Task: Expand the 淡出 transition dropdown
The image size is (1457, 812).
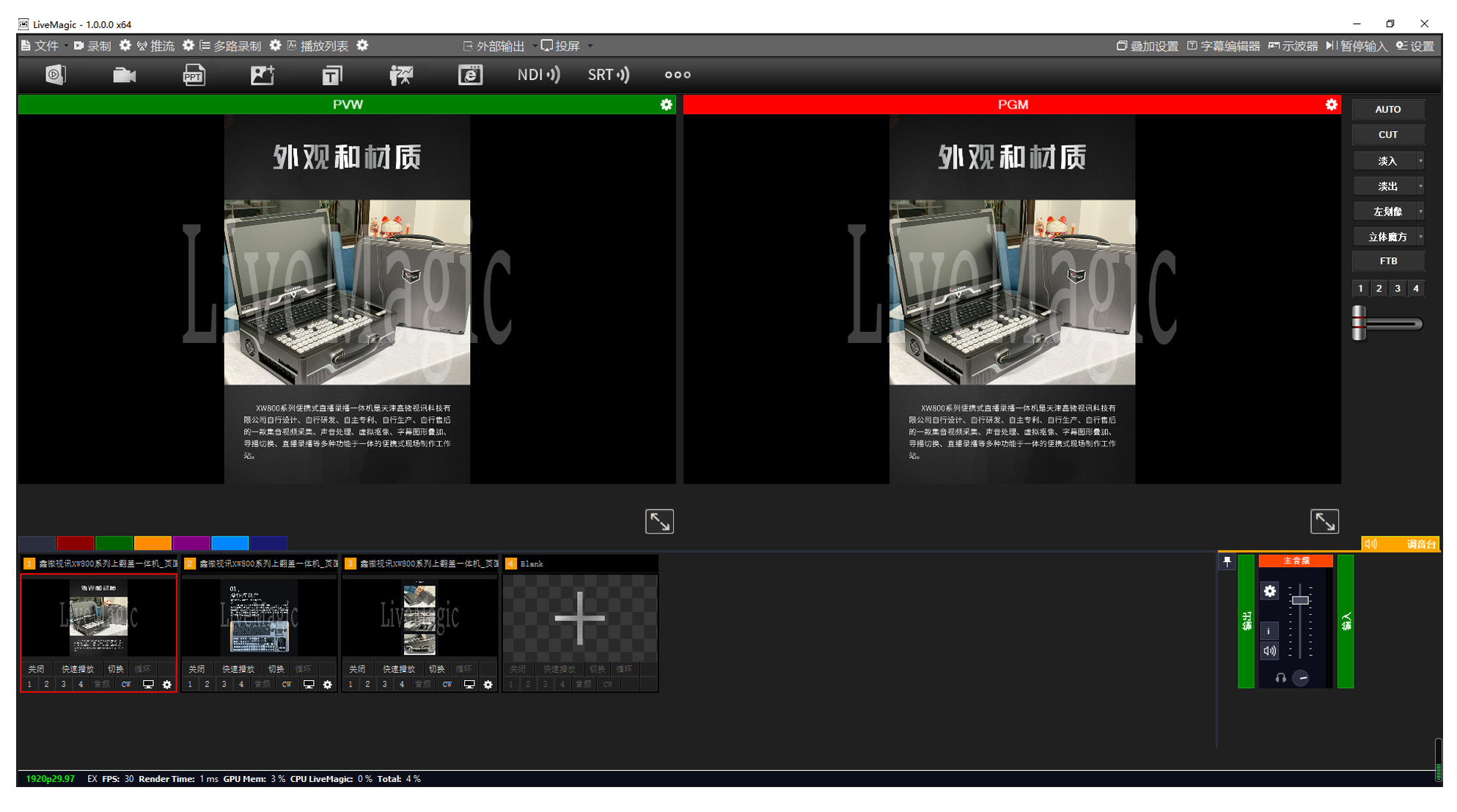Action: tap(1420, 186)
